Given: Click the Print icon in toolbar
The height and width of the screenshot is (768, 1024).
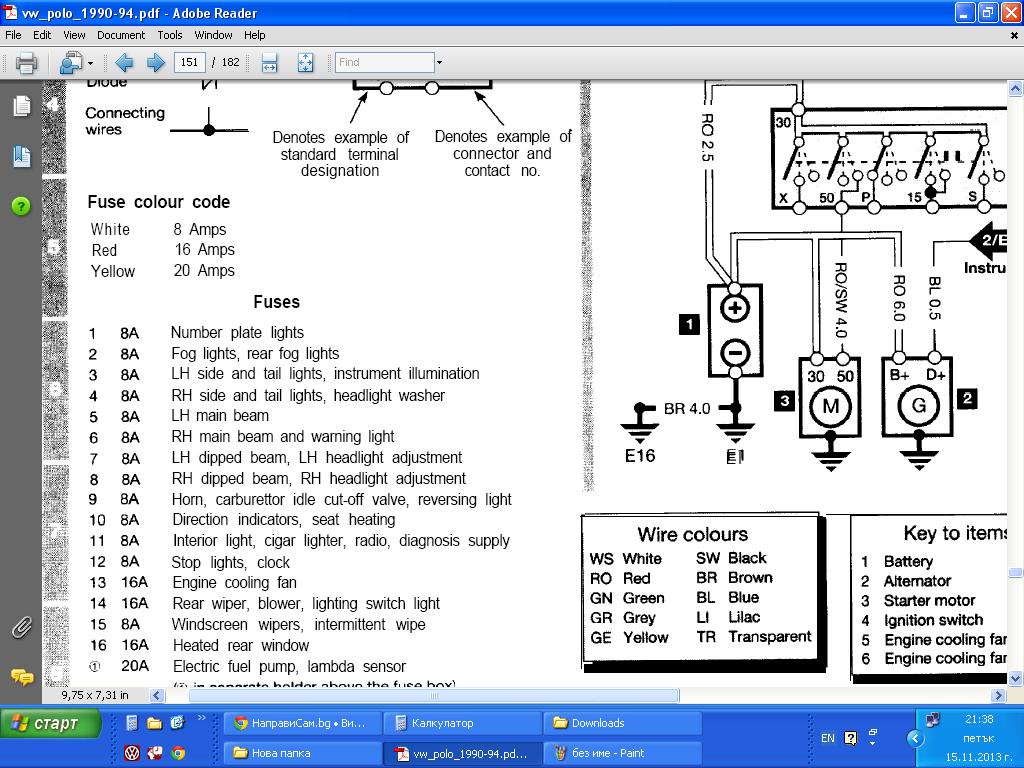Looking at the screenshot, I should pyautogui.click(x=26, y=63).
